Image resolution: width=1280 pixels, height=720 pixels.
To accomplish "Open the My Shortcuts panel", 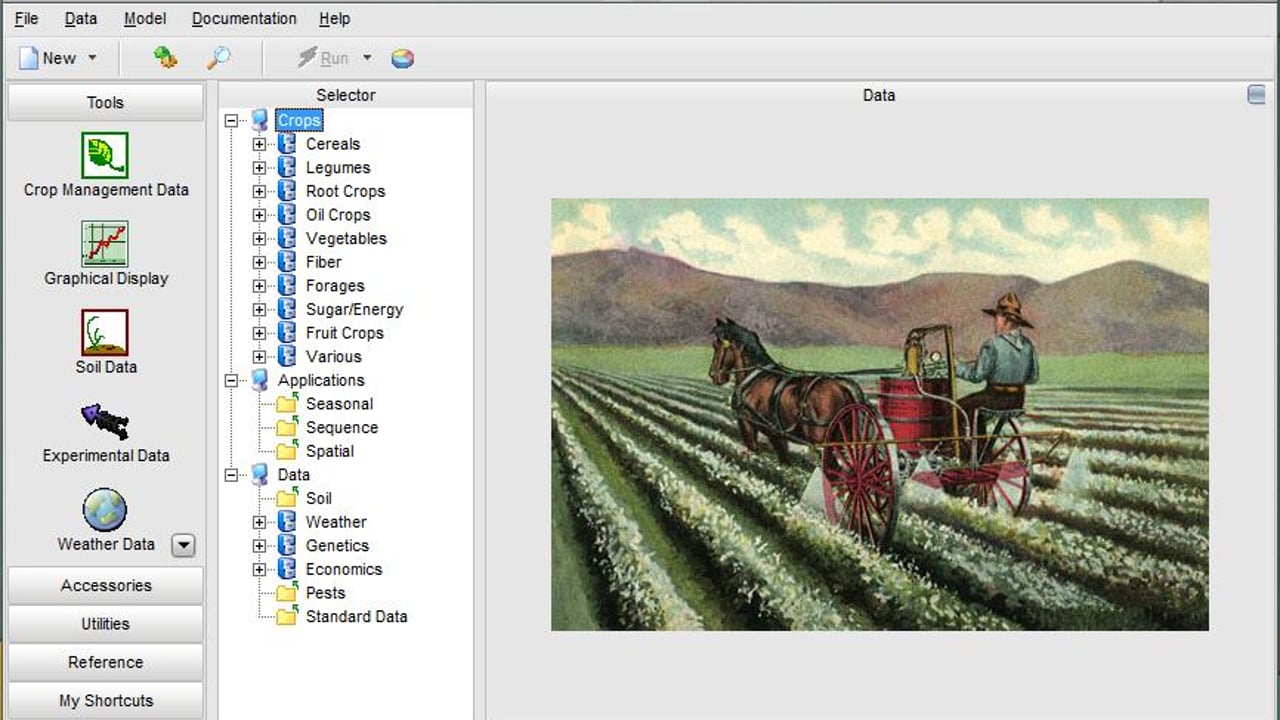I will click(x=105, y=701).
